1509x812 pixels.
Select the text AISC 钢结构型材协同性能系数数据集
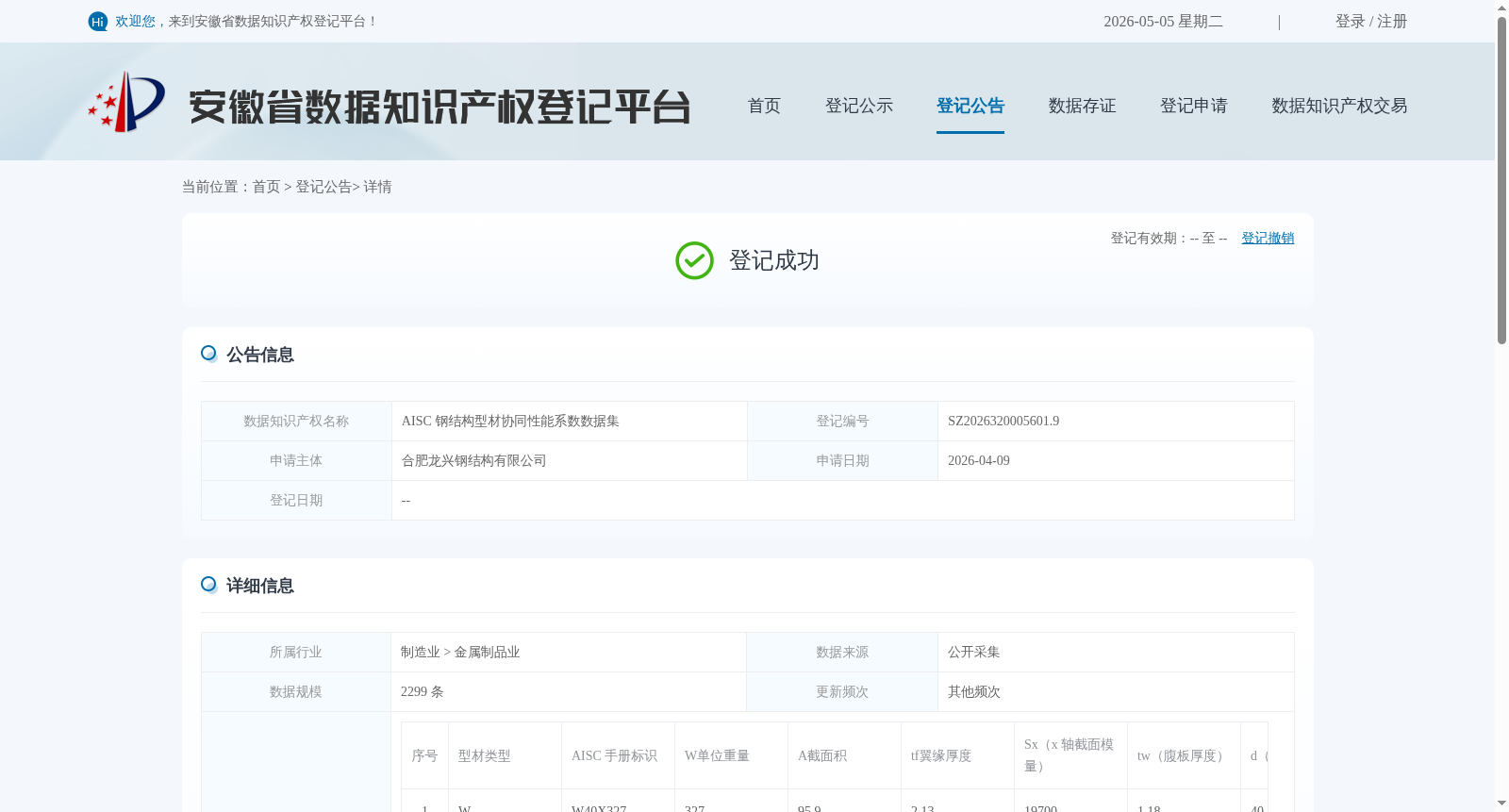510,422
